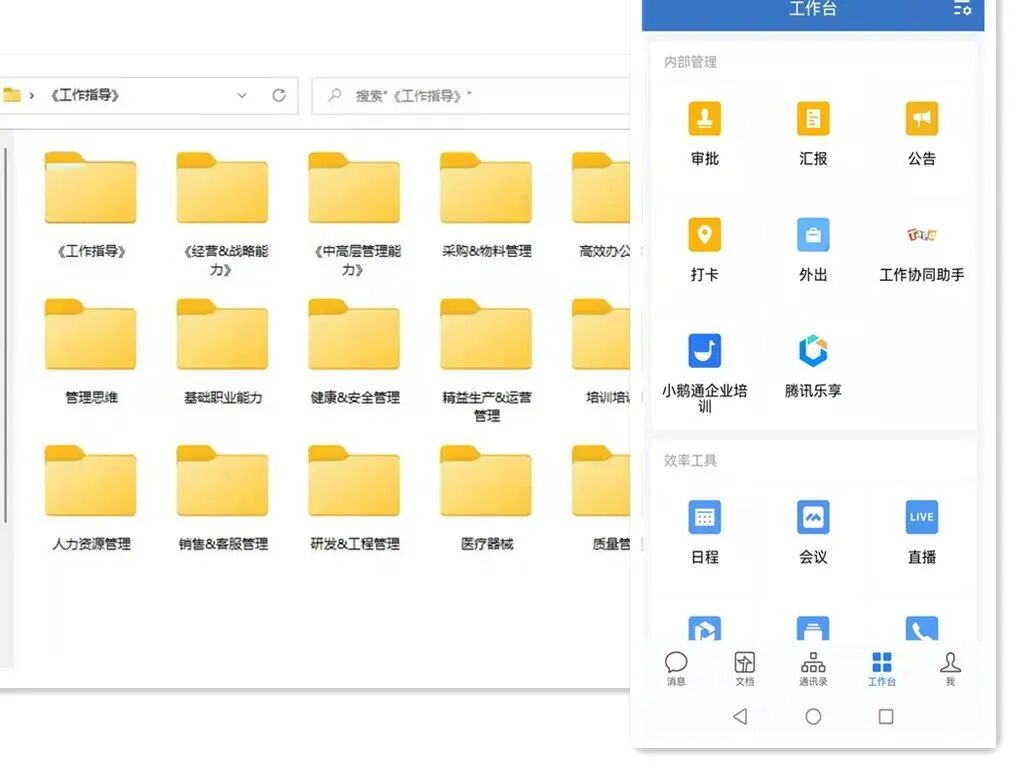Switch to the 消息 (Messages) tab
1024x768 pixels.
click(x=677, y=667)
